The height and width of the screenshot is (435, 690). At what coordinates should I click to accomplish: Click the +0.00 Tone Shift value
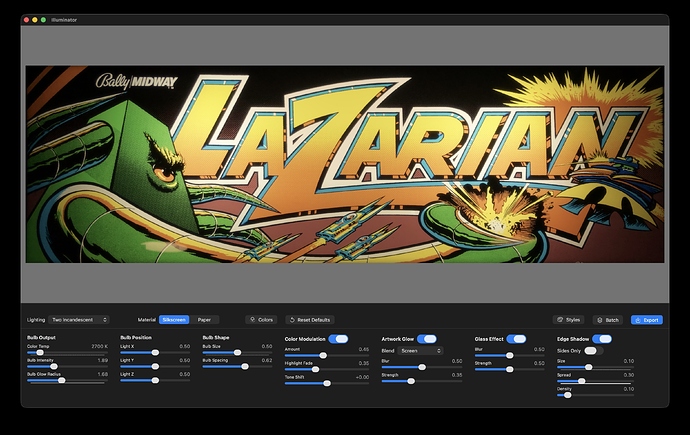click(x=362, y=377)
